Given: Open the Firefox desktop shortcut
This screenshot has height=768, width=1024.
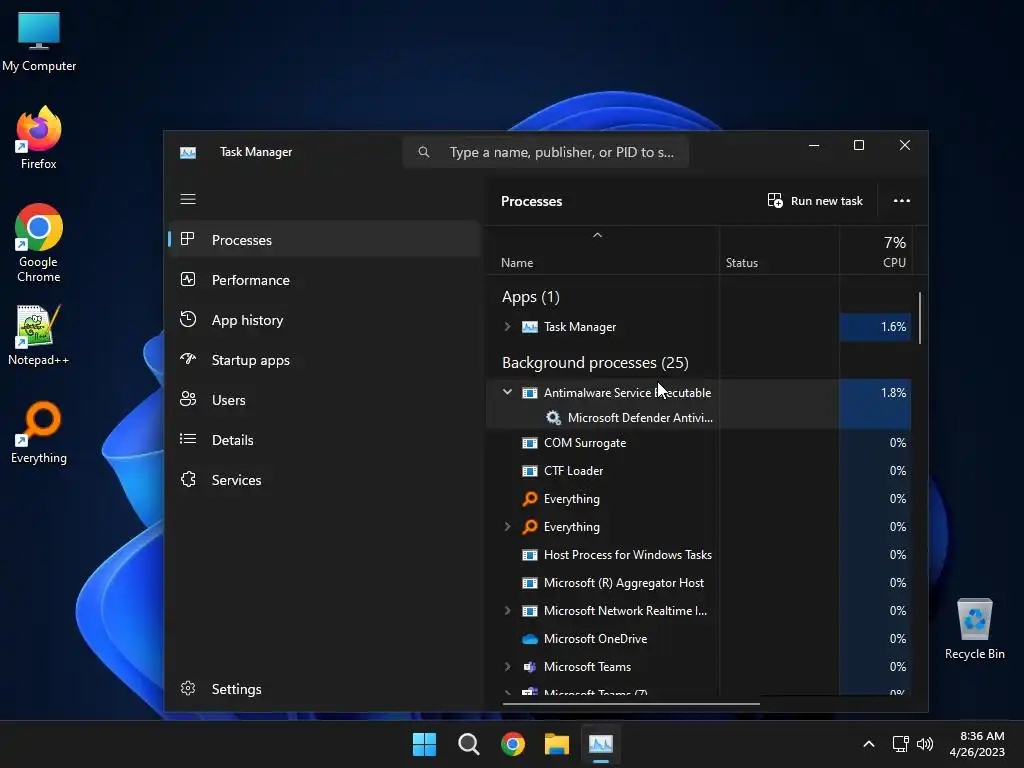Looking at the screenshot, I should 39,138.
